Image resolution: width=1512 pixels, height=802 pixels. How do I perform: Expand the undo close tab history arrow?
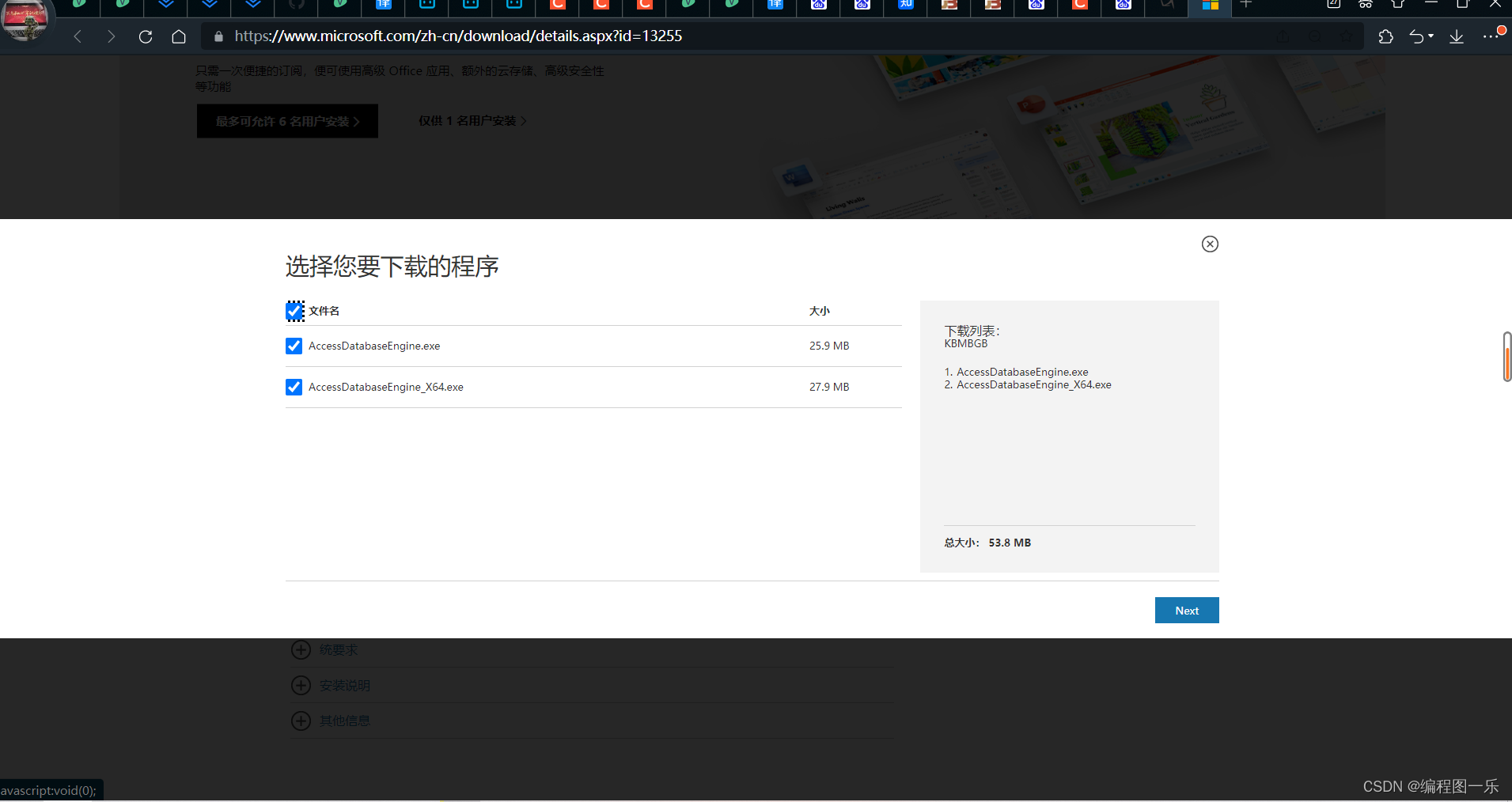point(1431,36)
